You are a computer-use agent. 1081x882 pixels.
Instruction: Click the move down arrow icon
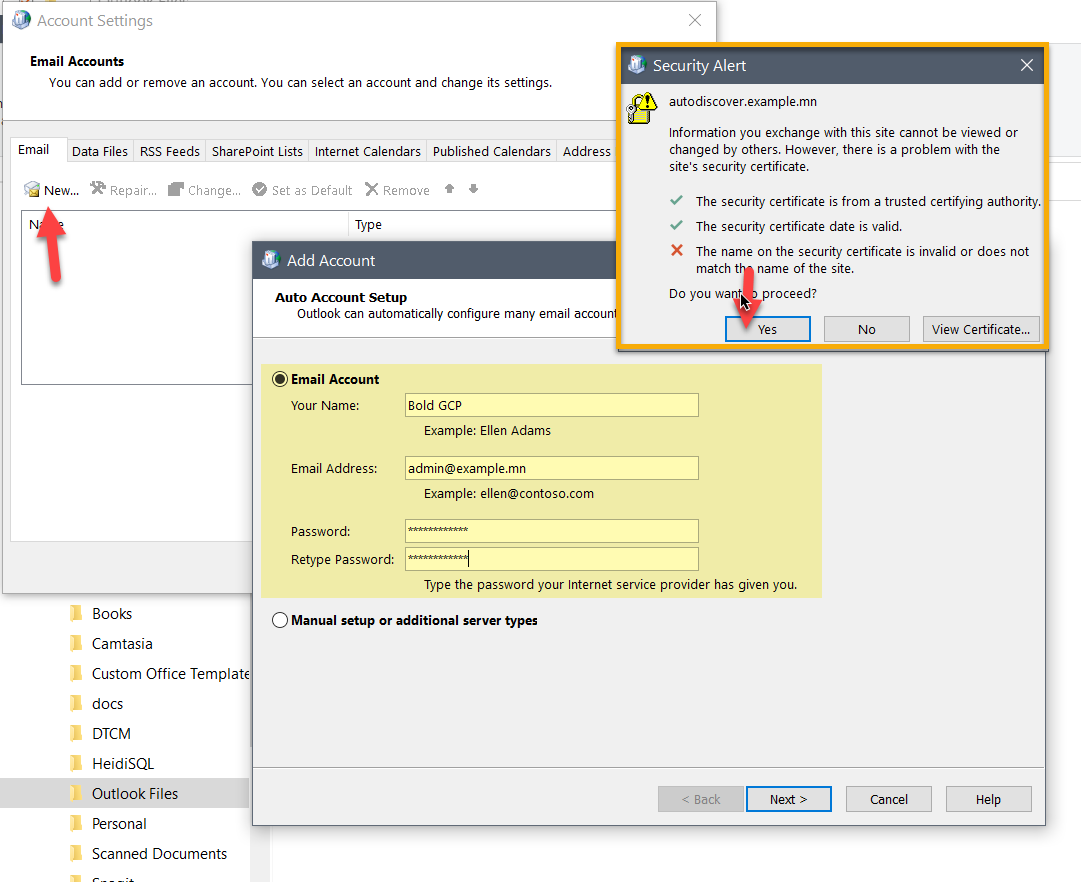(474, 189)
